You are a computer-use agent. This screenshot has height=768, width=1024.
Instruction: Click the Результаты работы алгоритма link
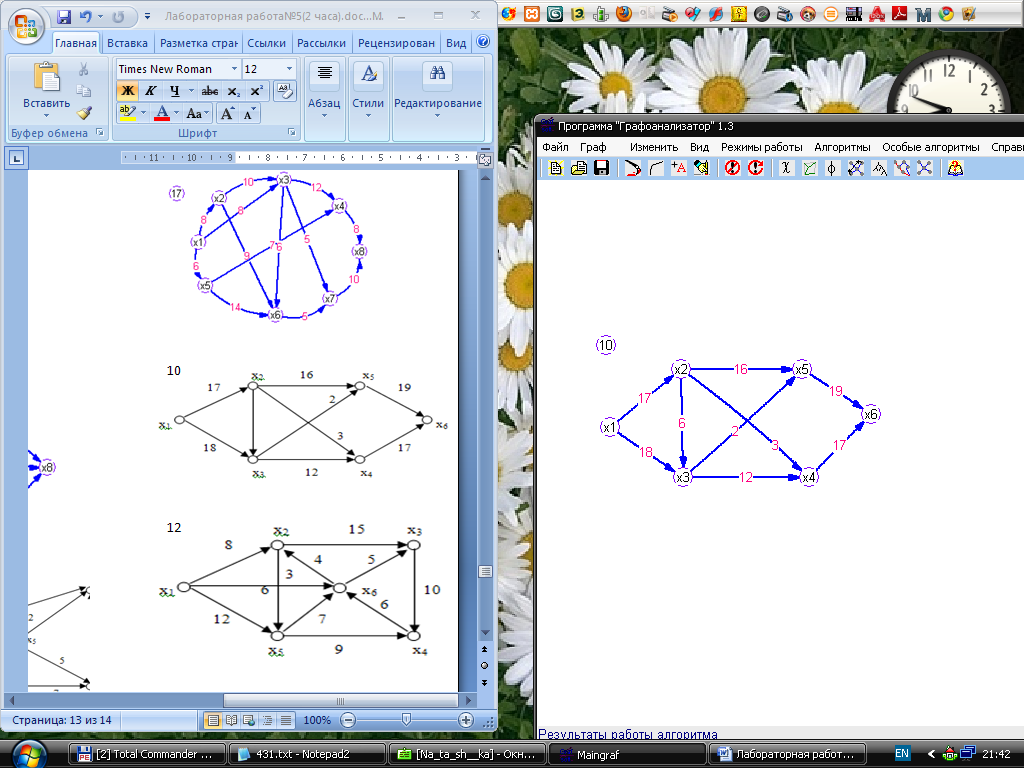pyautogui.click(x=628, y=734)
